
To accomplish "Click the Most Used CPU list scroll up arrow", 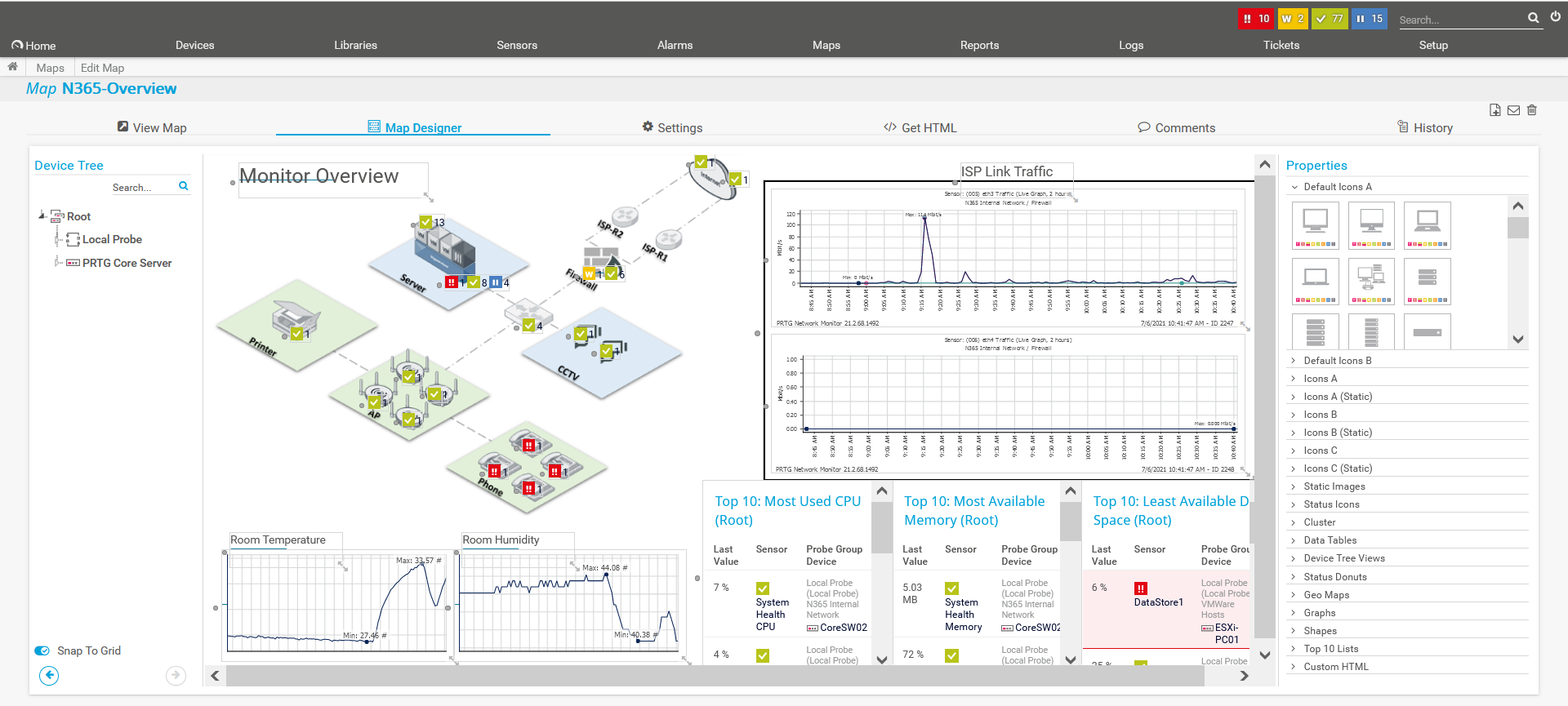I will point(882,491).
